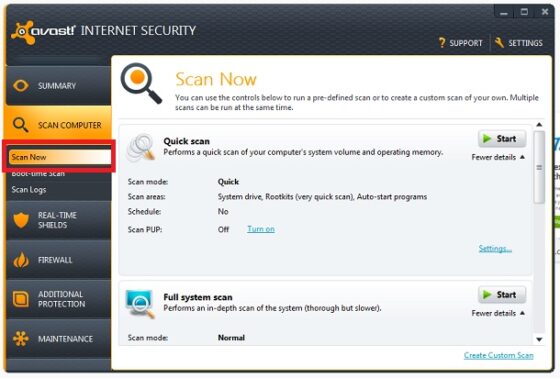Image resolution: width=560 pixels, height=378 pixels.
Task: Click the Additional Protection square icon
Action: [x=21, y=299]
